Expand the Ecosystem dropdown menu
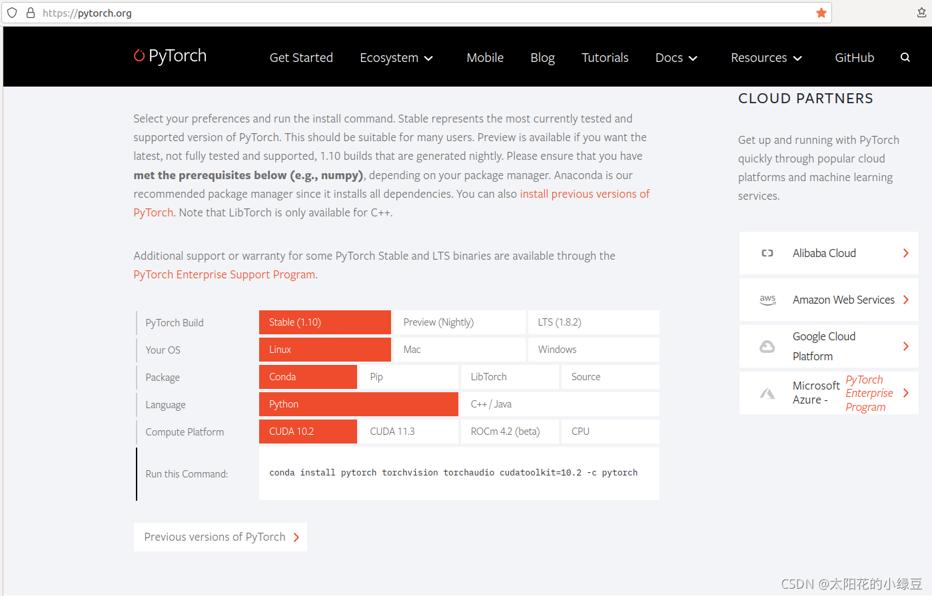Viewport: 932px width, 596px height. pyautogui.click(x=396, y=58)
